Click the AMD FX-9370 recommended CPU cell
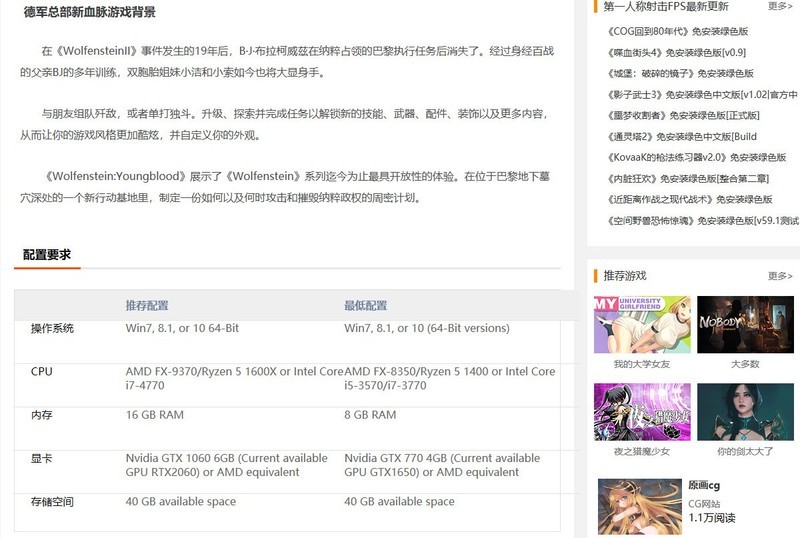Image resolution: width=800 pixels, height=538 pixels. 235,379
